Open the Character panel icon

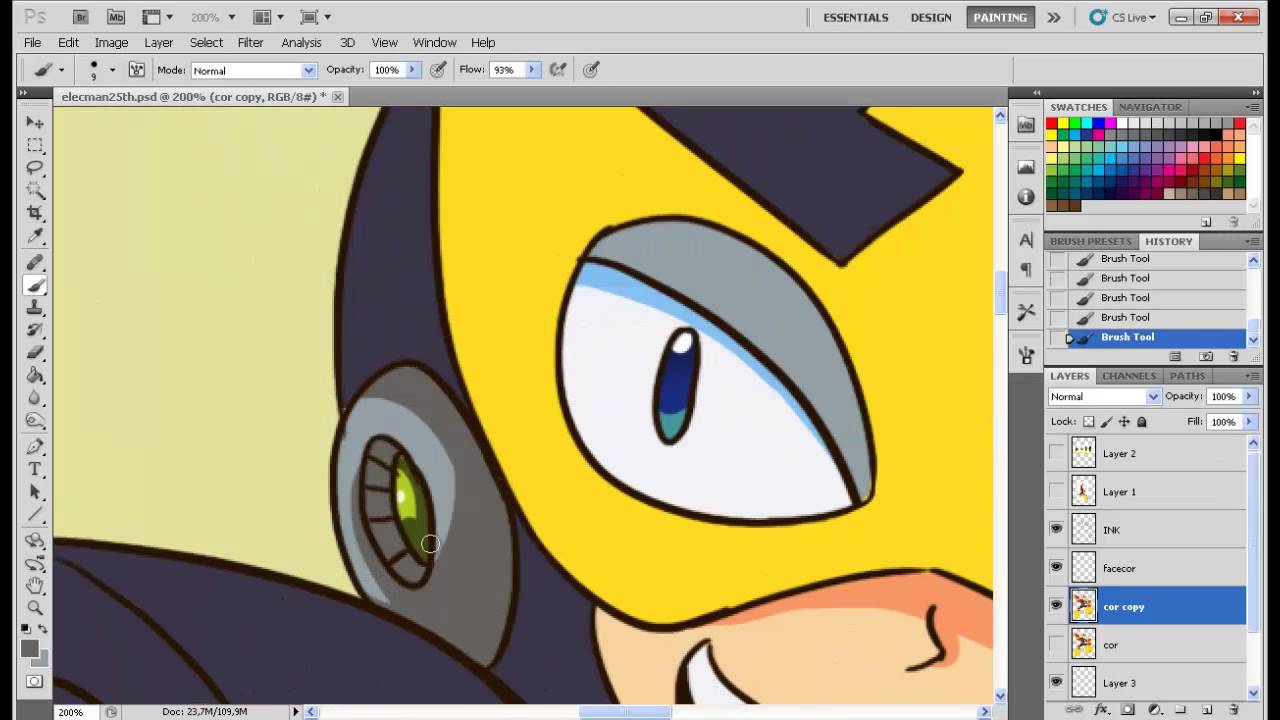point(1026,240)
